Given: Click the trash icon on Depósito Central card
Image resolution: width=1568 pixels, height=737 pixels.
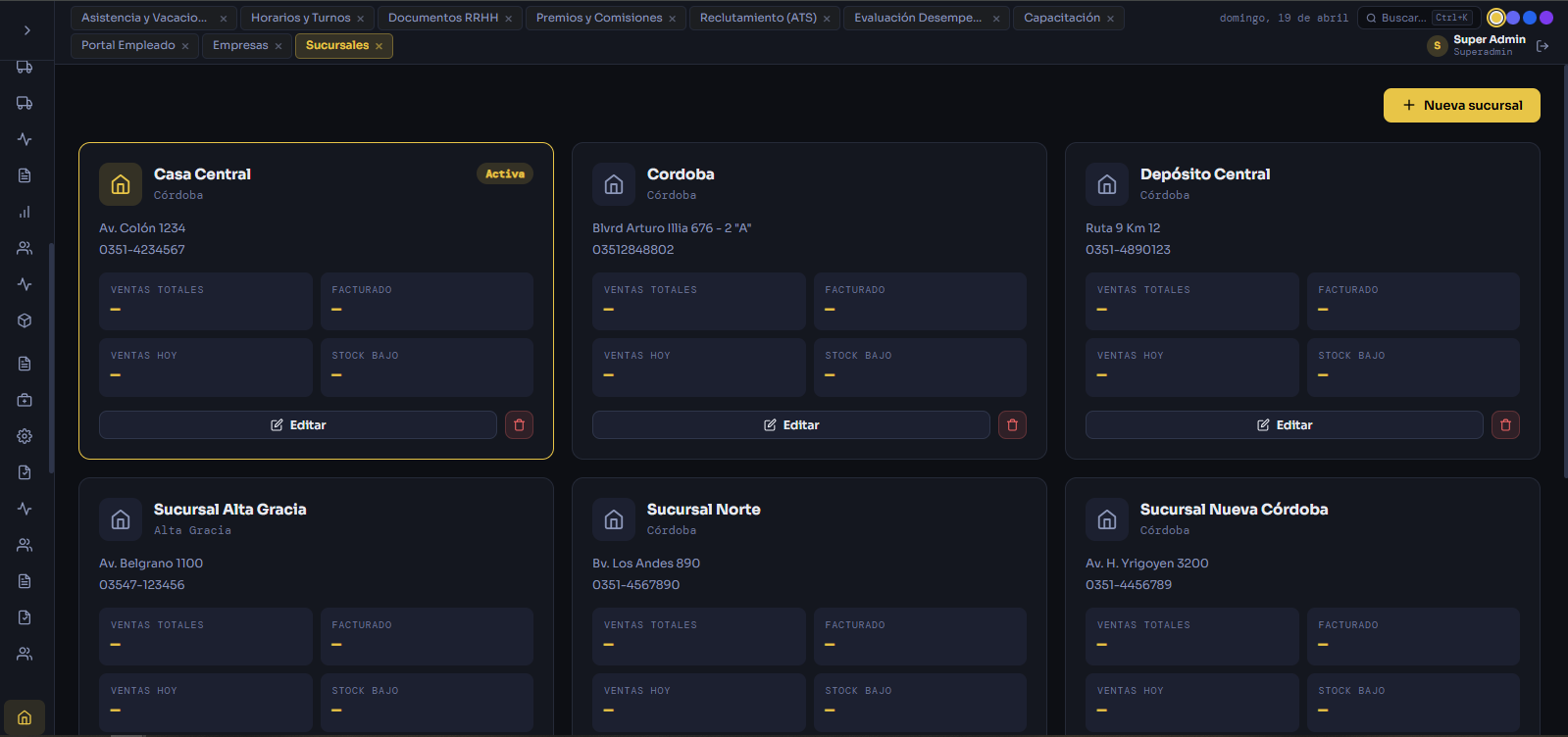Looking at the screenshot, I should 1505,424.
